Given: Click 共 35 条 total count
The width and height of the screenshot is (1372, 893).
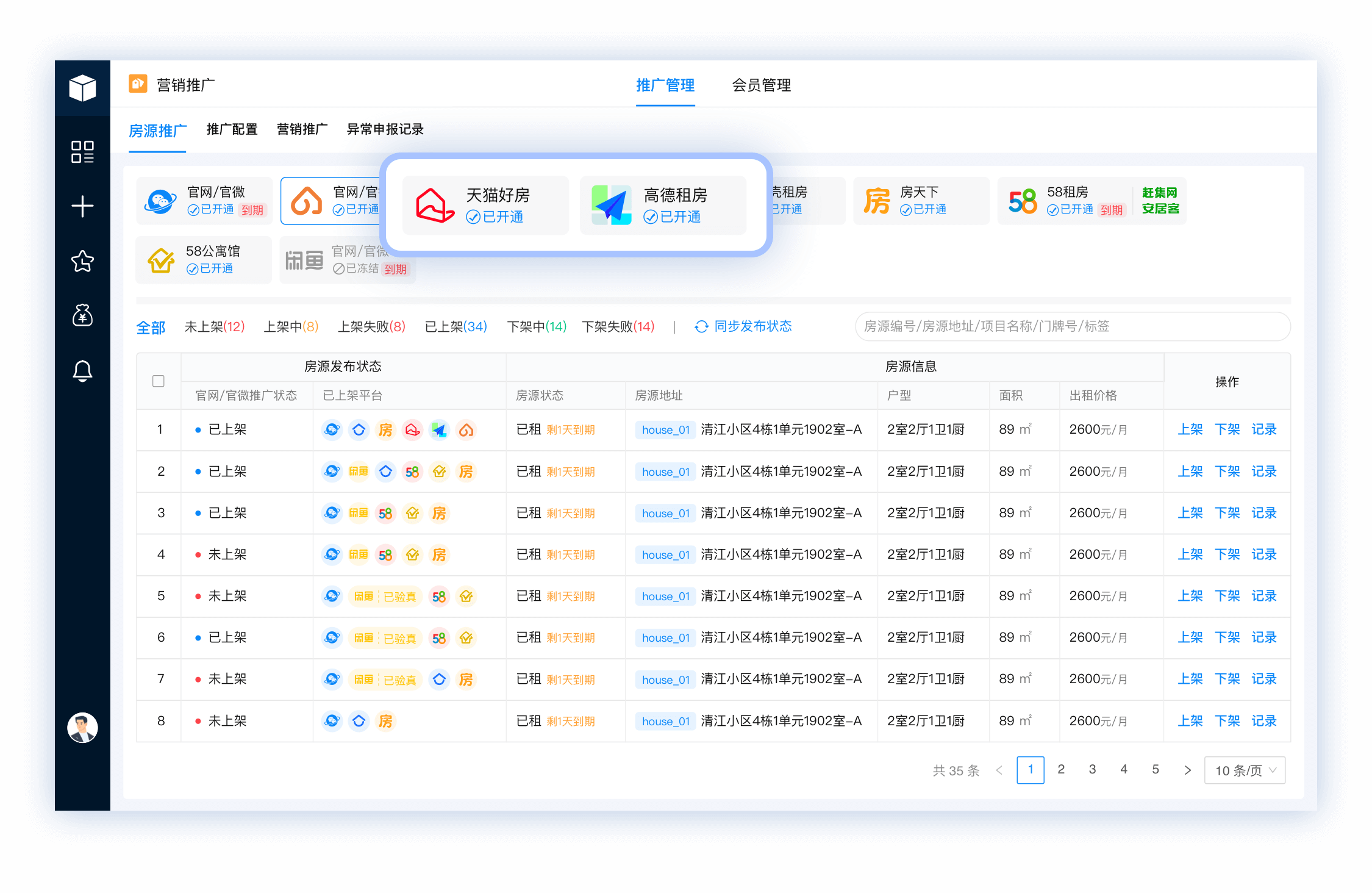Looking at the screenshot, I should tap(956, 770).
